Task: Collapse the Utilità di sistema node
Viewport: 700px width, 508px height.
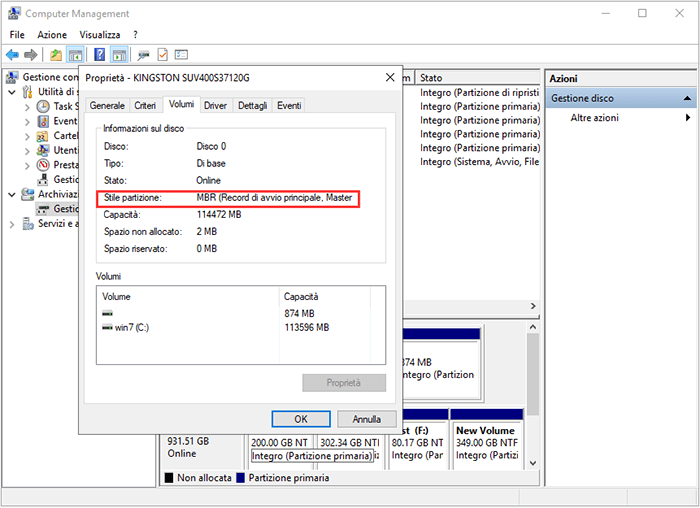Action: (x=12, y=92)
